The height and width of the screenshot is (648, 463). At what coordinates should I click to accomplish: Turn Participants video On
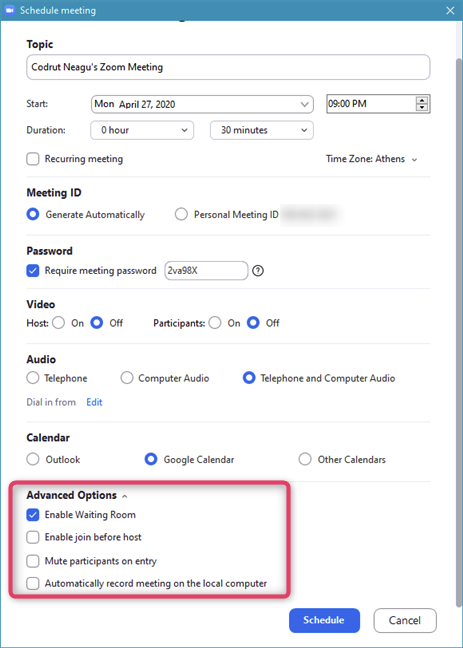pos(215,323)
